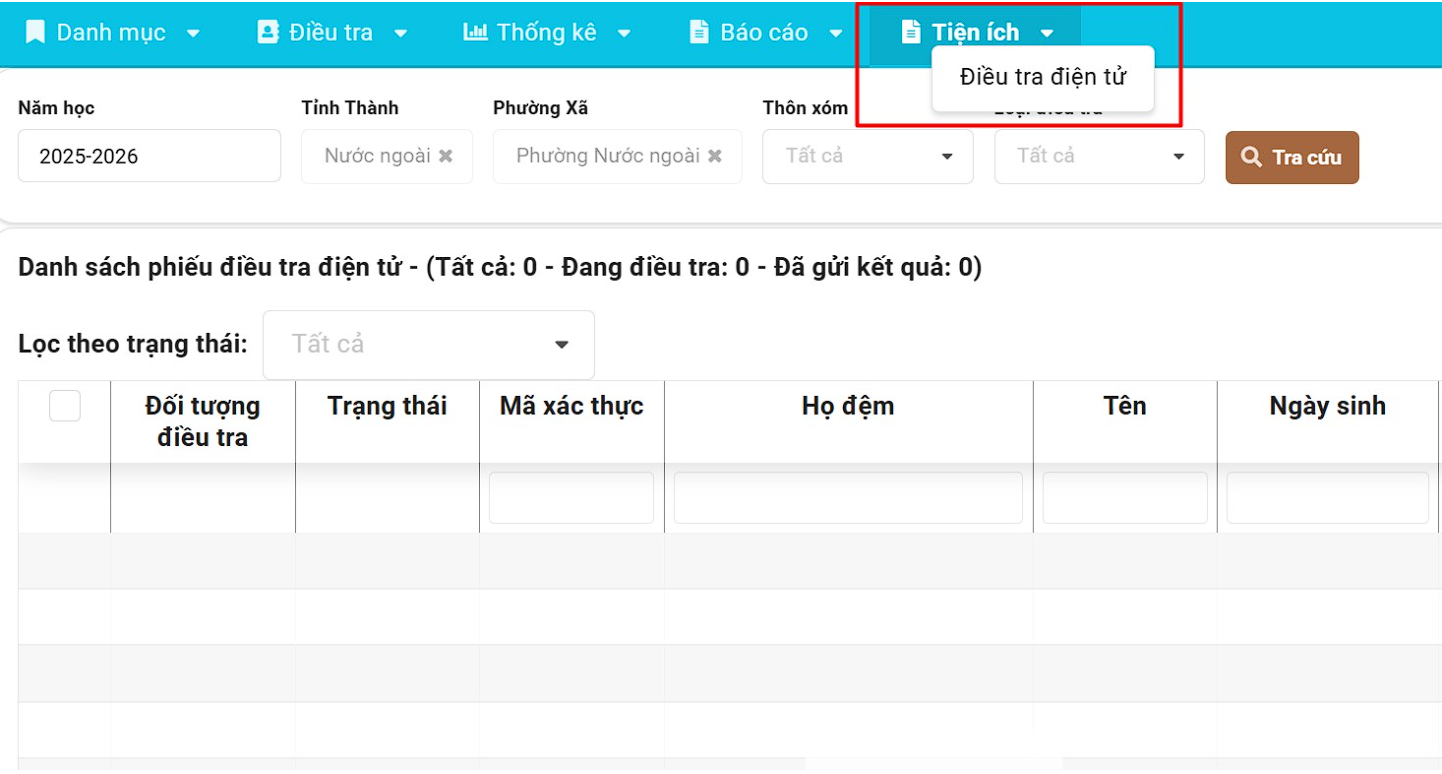Focus the Họ đệm column filter input
Viewport: 1442px width, 774px height.
pyautogui.click(x=848, y=498)
